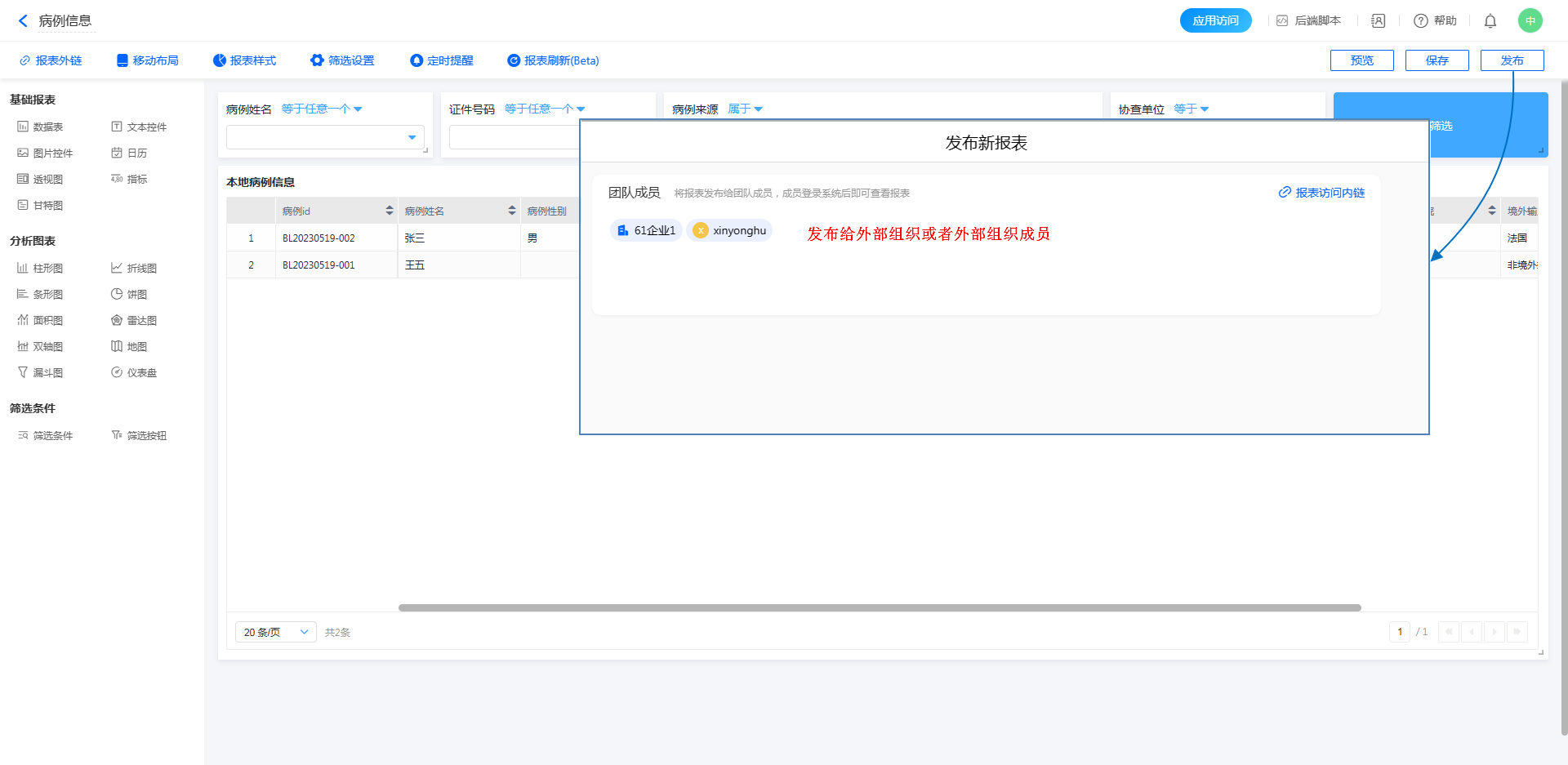Image resolution: width=1568 pixels, height=765 pixels.
Task: Choose the 雷达图 radar chart widget
Action: 134,320
